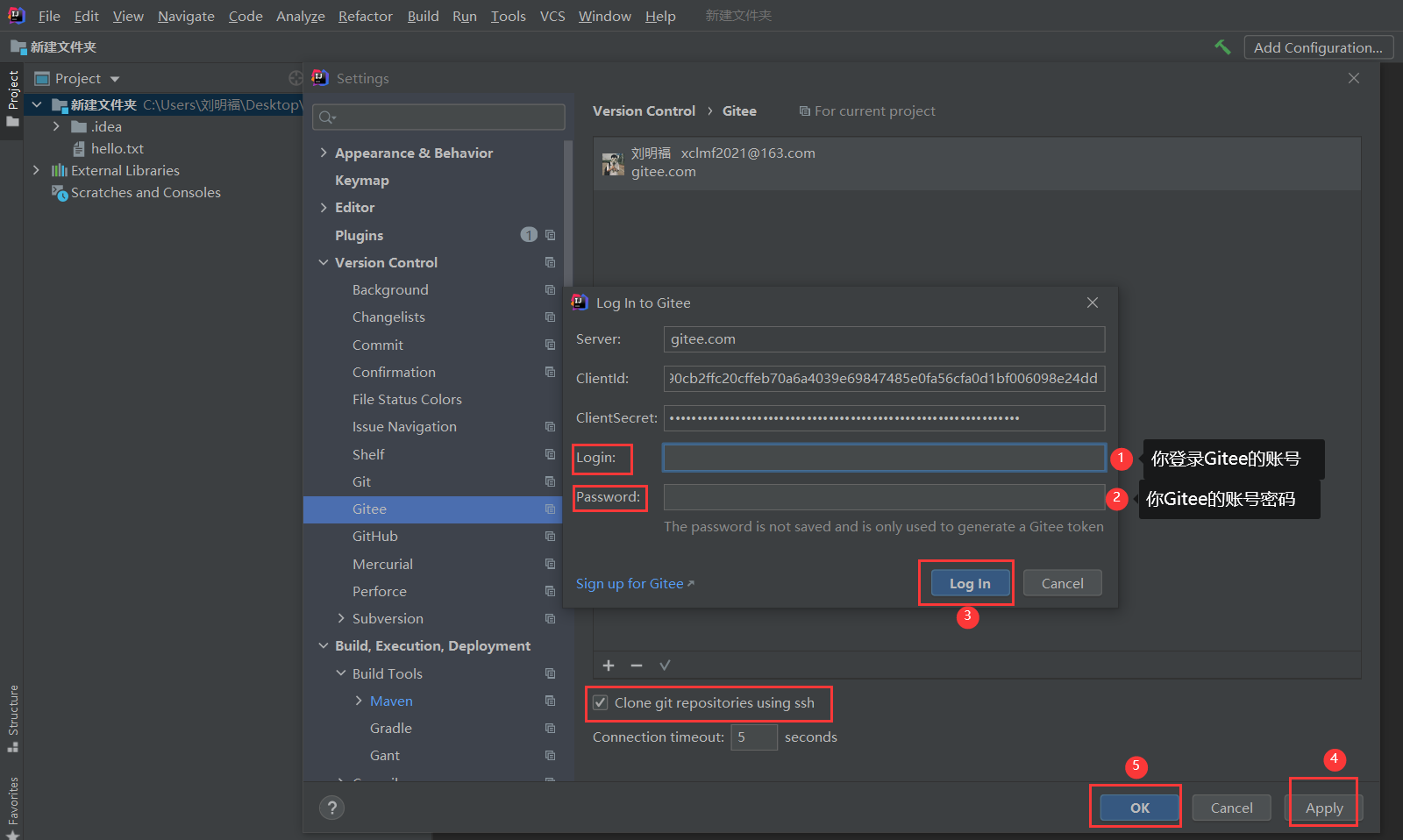The height and width of the screenshot is (840, 1403).
Task: Collapse the Version Control group
Action: (324, 262)
